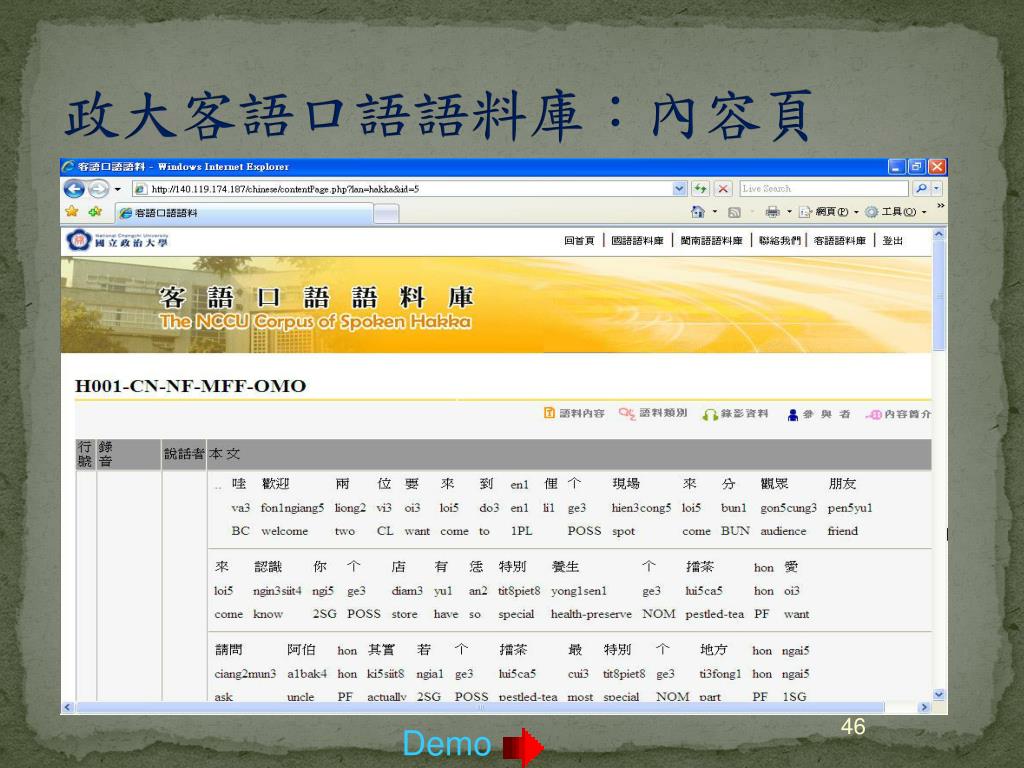
Task: Click the gloss word audience
Action: (783, 531)
